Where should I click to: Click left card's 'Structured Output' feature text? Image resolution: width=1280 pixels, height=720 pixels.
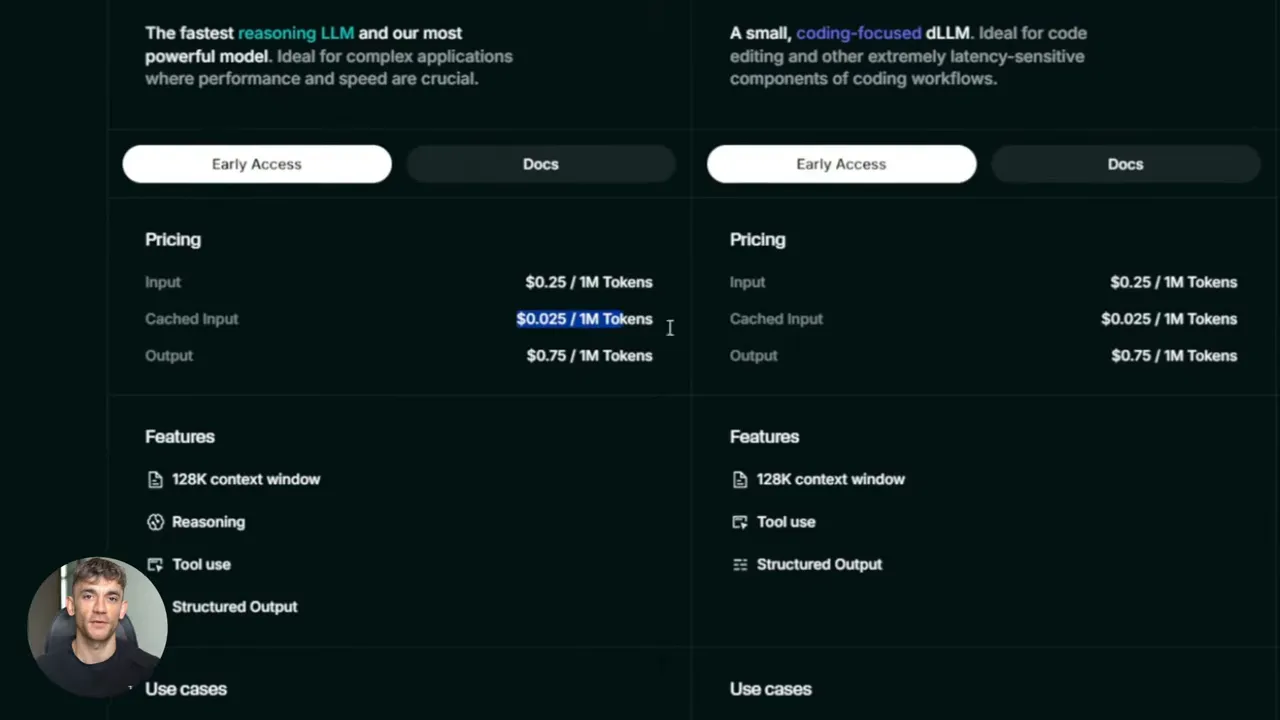pyautogui.click(x=235, y=607)
